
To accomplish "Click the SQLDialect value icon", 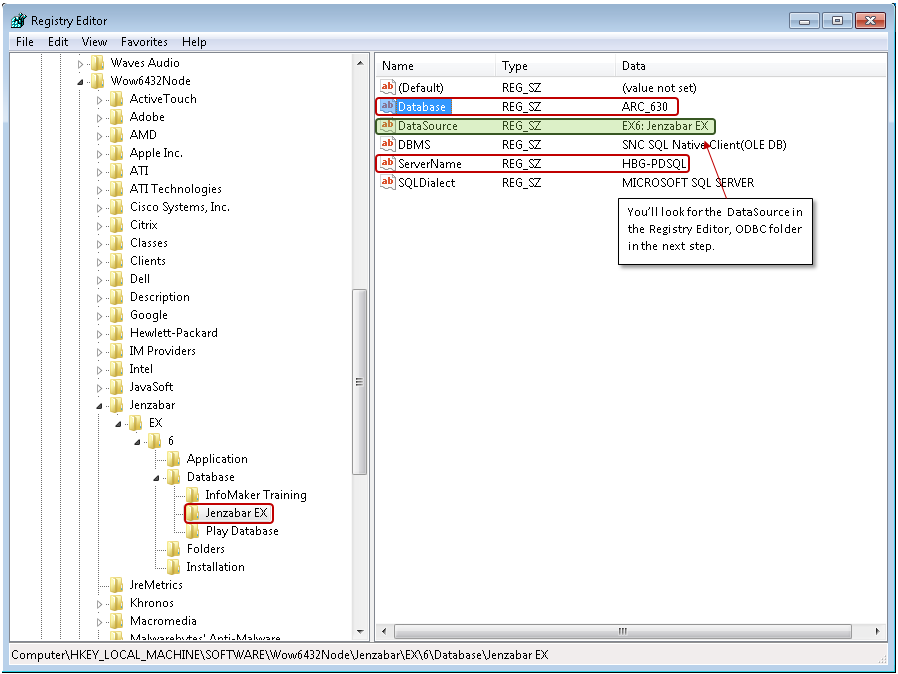I will pos(388,182).
